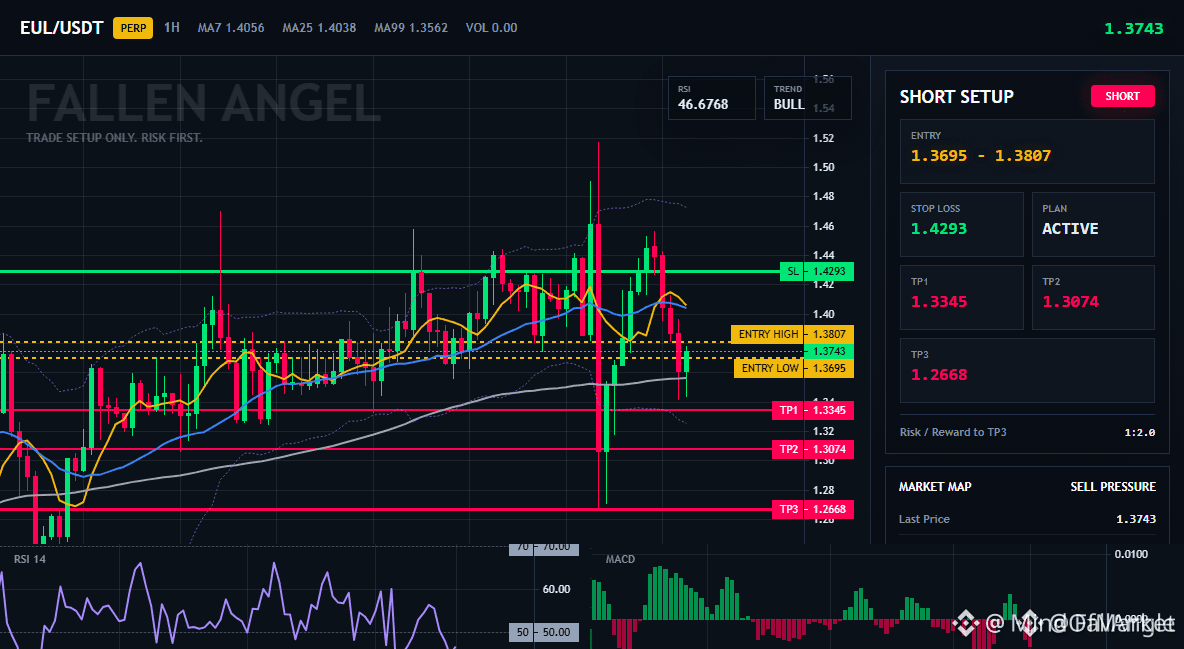Click the red SHORT button

point(1122,96)
